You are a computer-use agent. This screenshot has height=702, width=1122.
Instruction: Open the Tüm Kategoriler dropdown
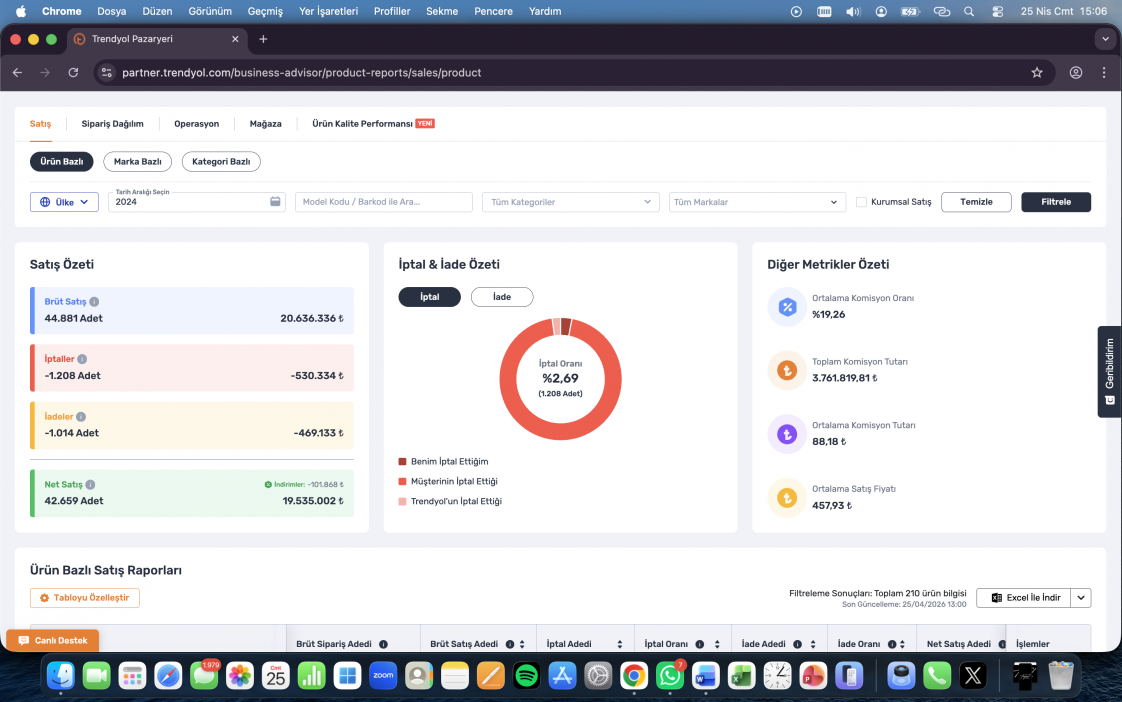(570, 202)
